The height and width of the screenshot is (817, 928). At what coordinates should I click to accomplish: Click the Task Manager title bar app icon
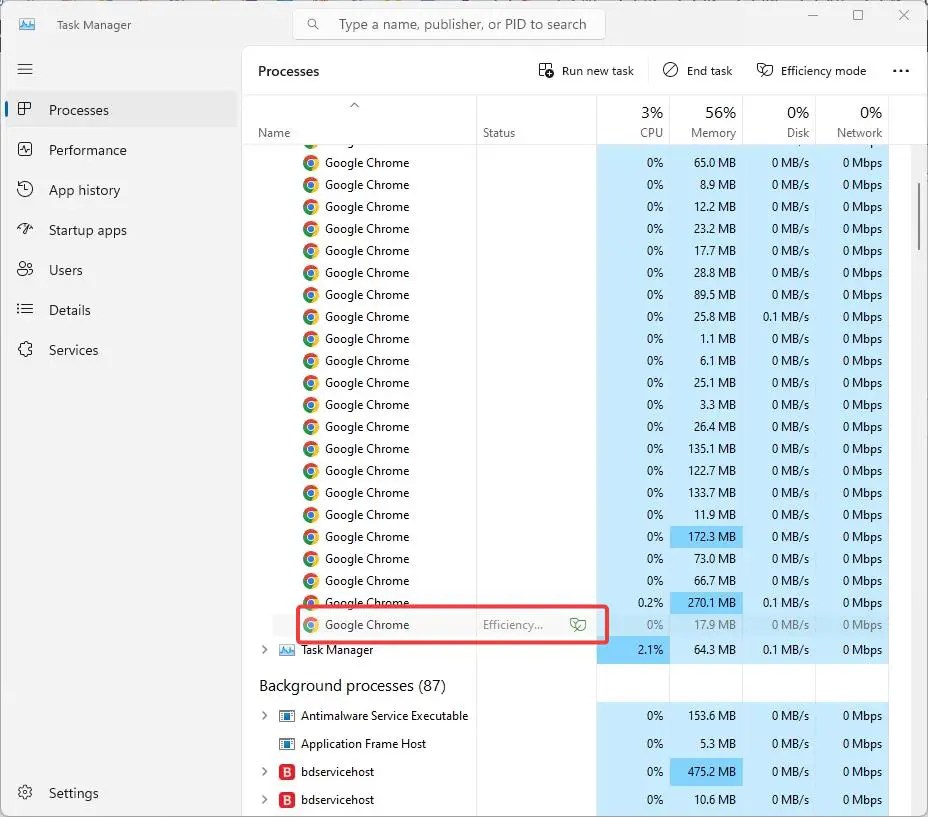[27, 24]
